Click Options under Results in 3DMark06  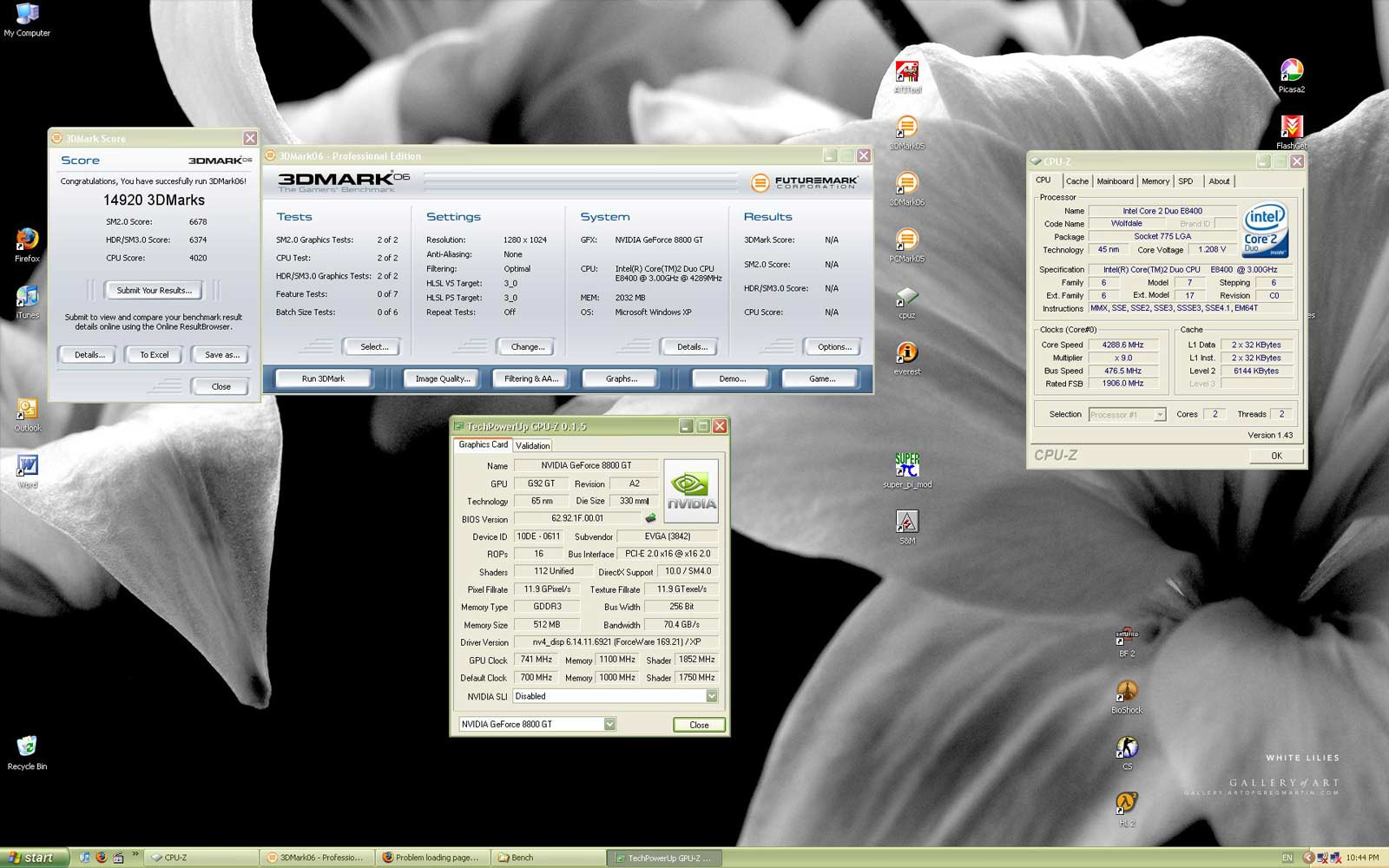[x=833, y=346]
